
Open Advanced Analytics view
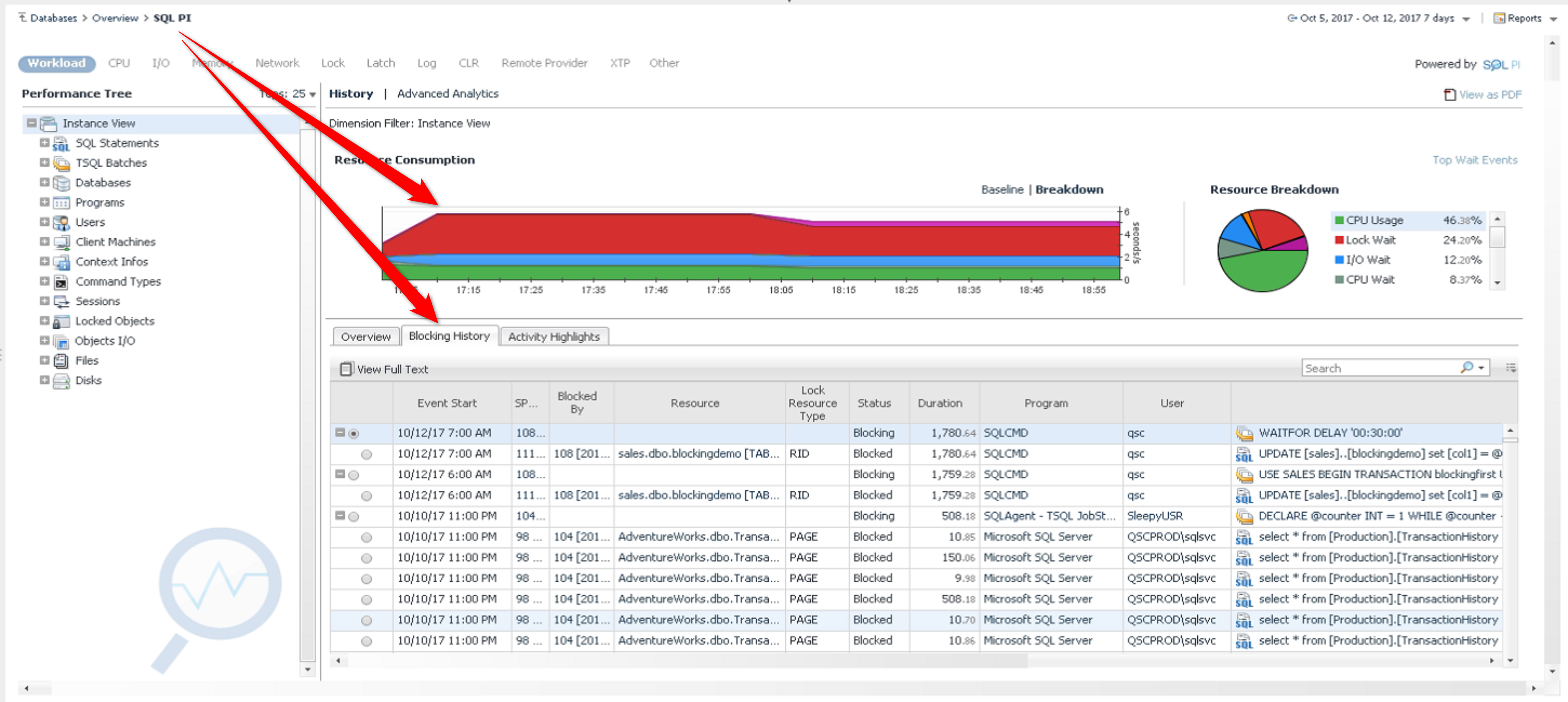tap(447, 94)
